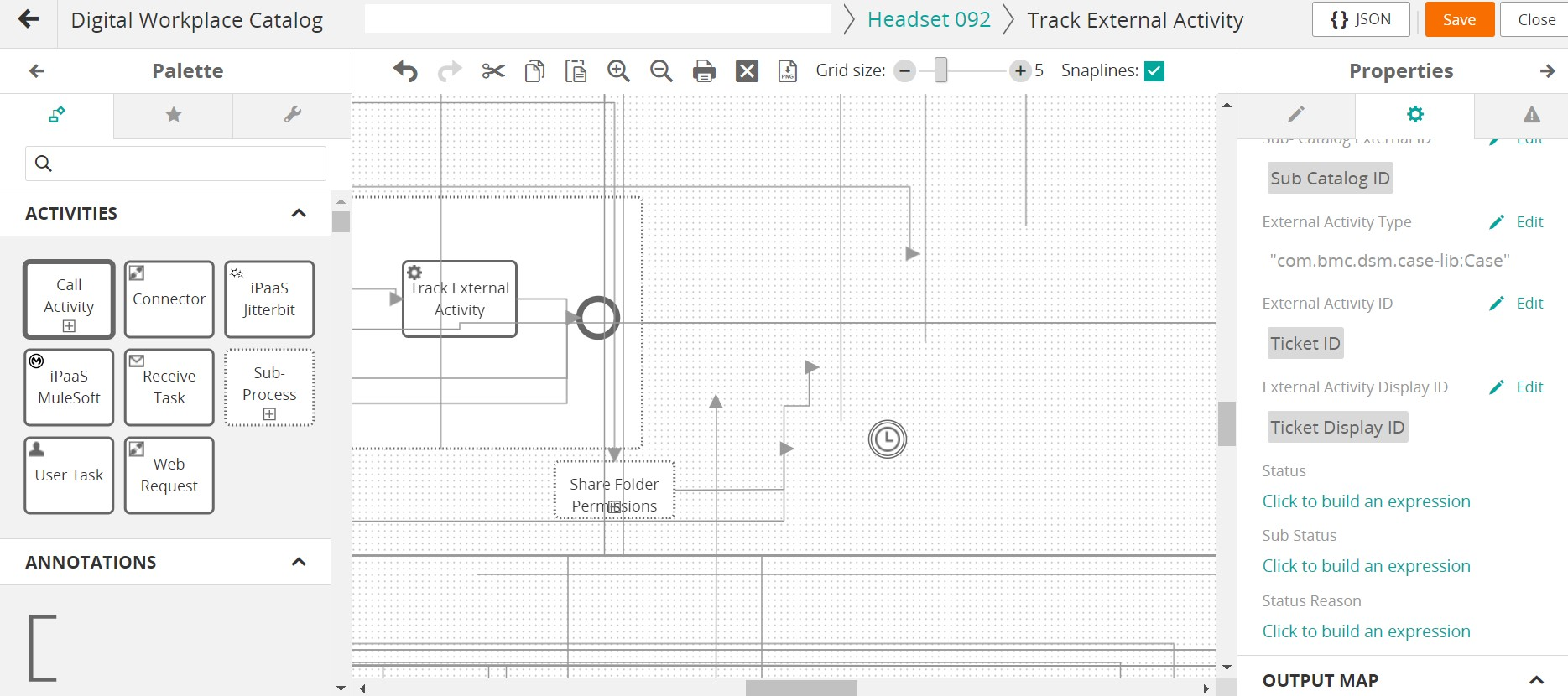
Task: Collapse the ANNOTATIONS section
Action: point(298,562)
